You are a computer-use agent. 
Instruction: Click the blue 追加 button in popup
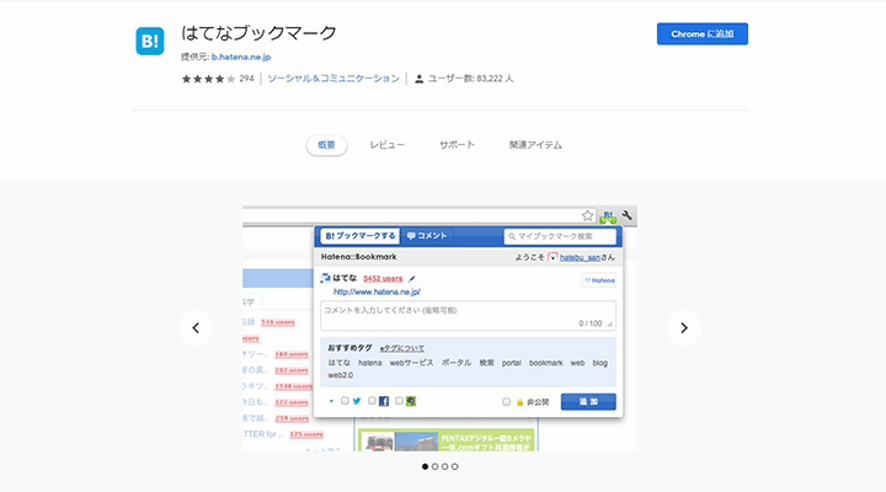tap(588, 402)
